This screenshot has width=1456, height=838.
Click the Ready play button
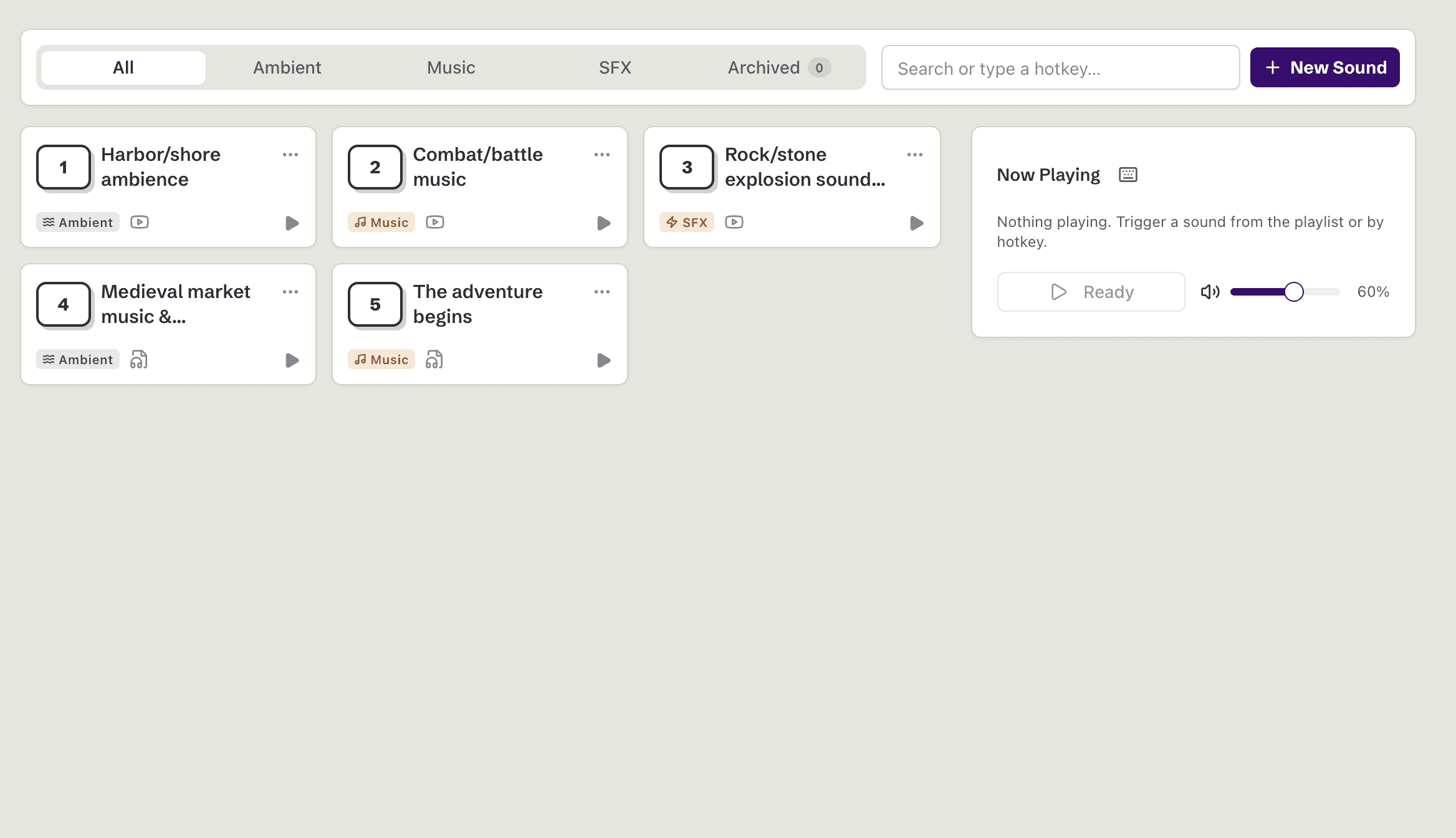1091,292
